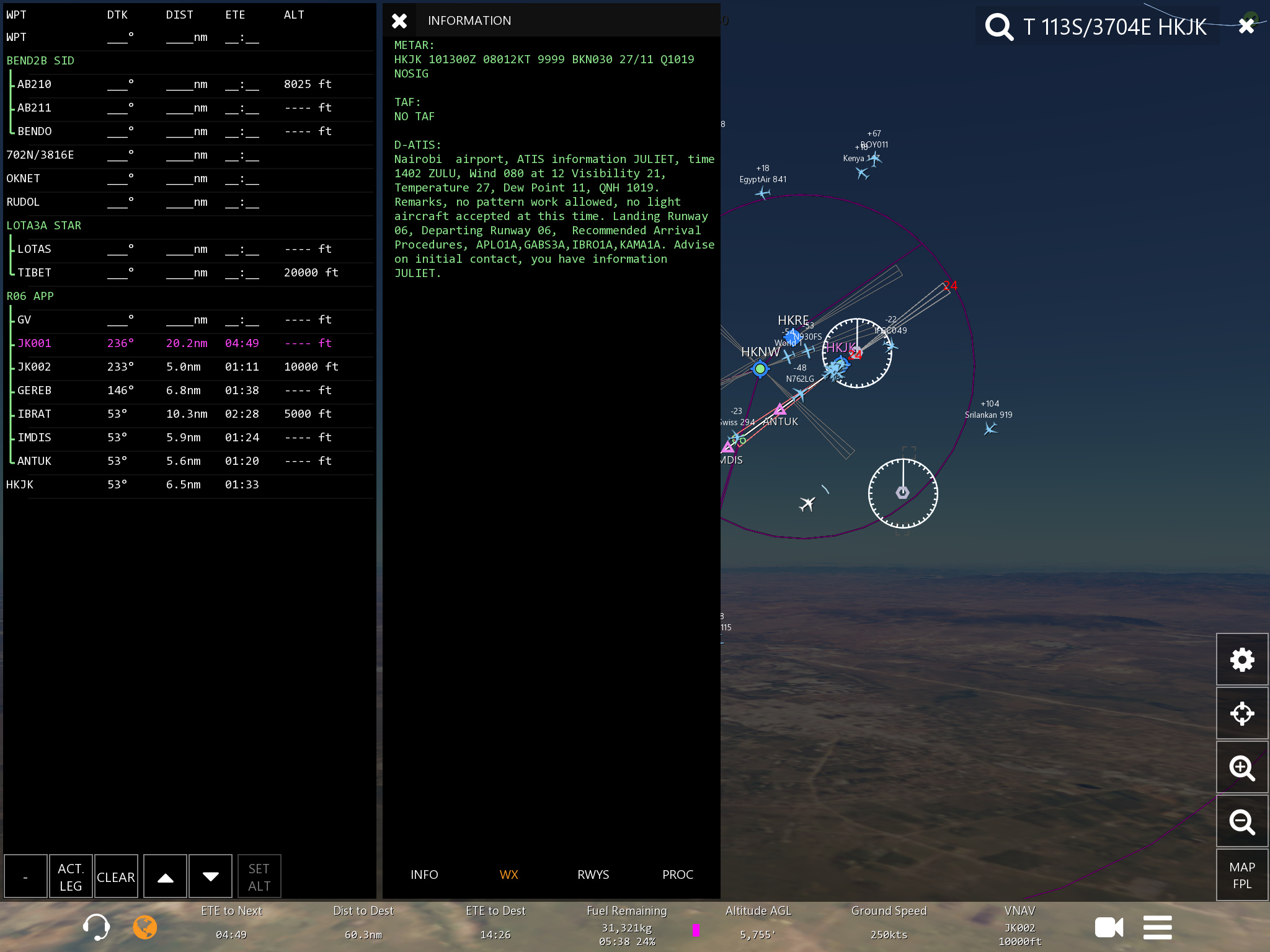
Task: Zoom in the map with magnifier plus
Action: tap(1241, 768)
